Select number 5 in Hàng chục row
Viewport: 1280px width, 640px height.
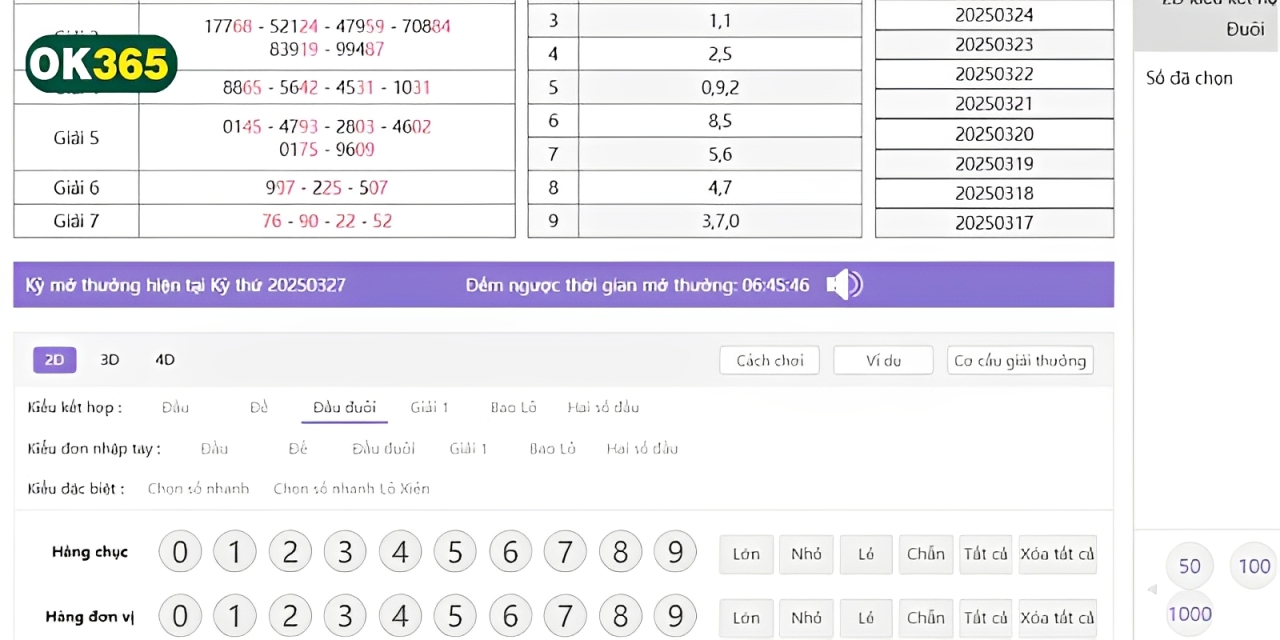455,552
